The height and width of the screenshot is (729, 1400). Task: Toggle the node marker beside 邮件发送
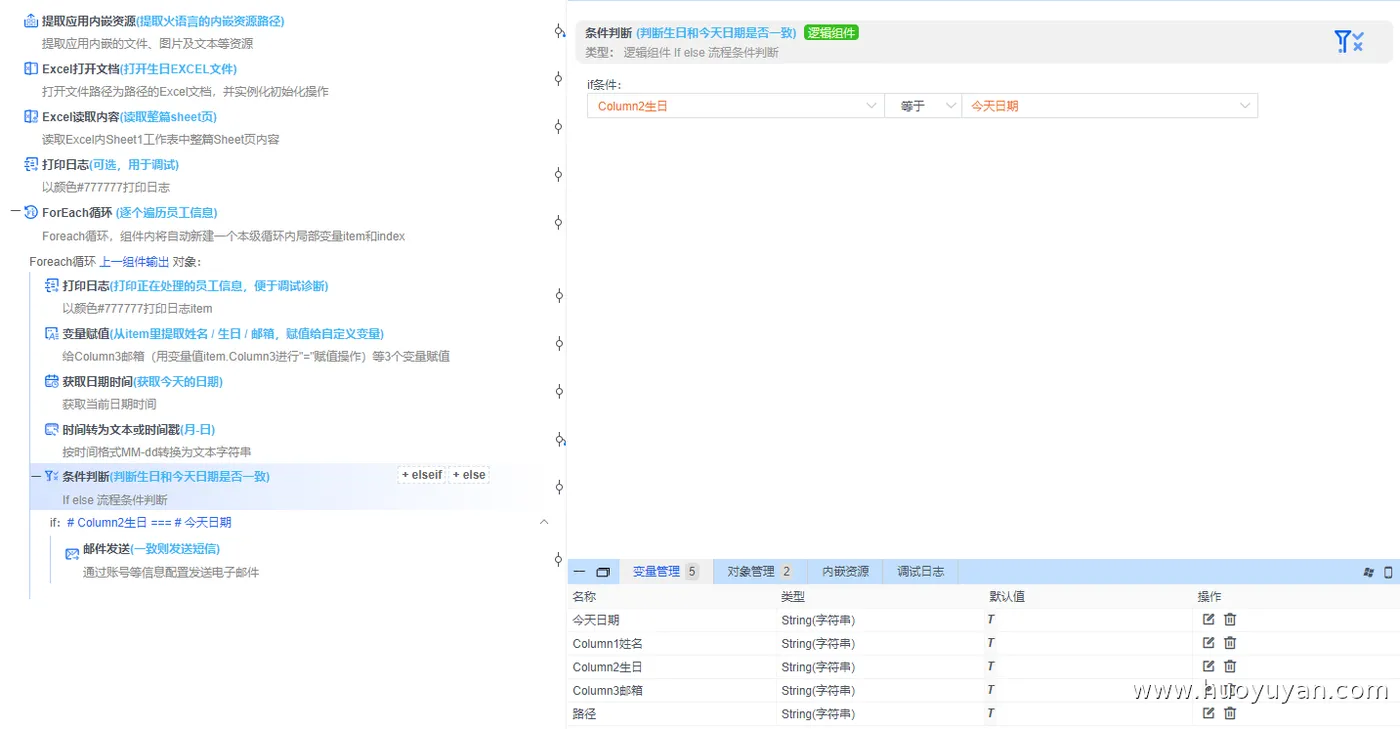559,559
